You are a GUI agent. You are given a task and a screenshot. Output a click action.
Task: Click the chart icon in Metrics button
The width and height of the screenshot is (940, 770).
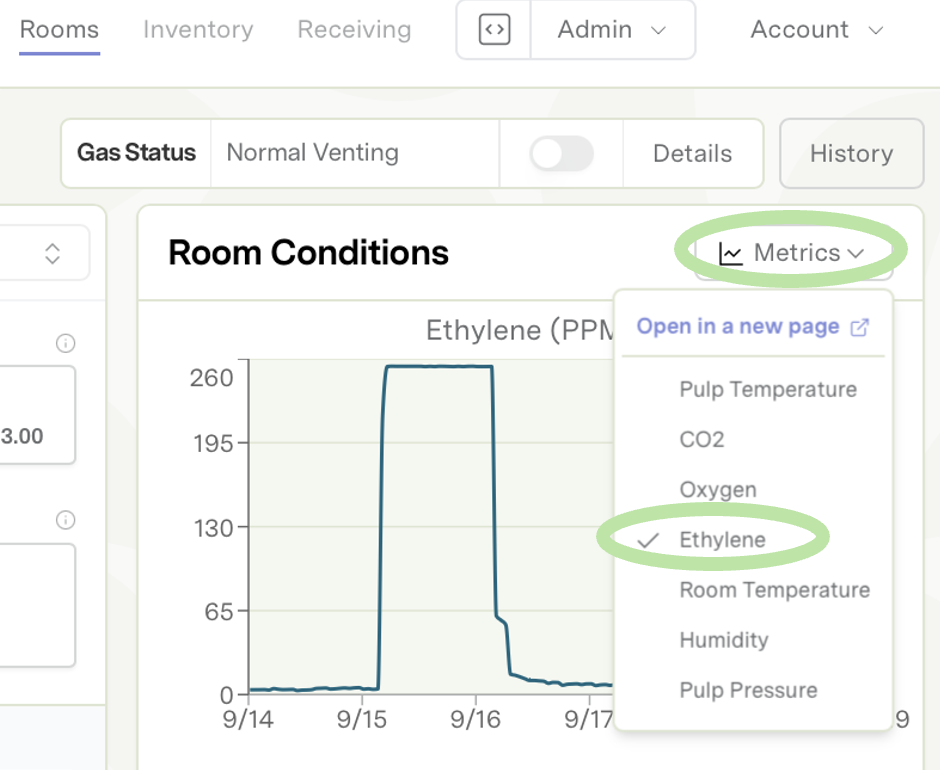[731, 254]
